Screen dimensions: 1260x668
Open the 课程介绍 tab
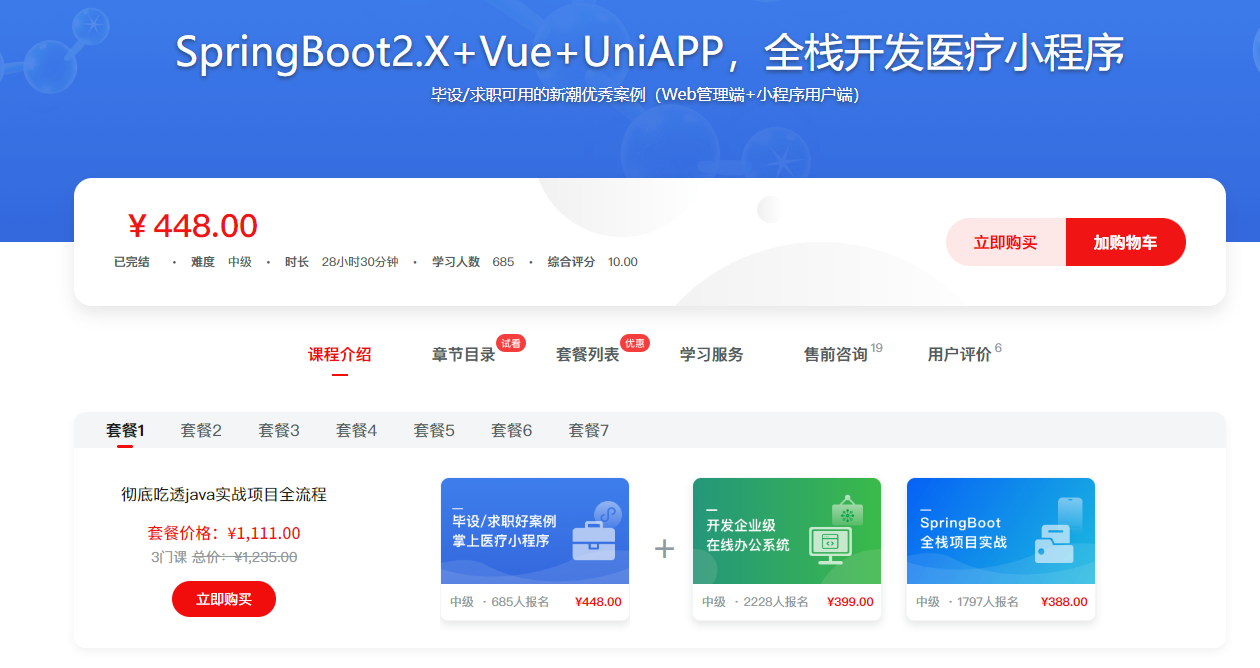tap(340, 354)
